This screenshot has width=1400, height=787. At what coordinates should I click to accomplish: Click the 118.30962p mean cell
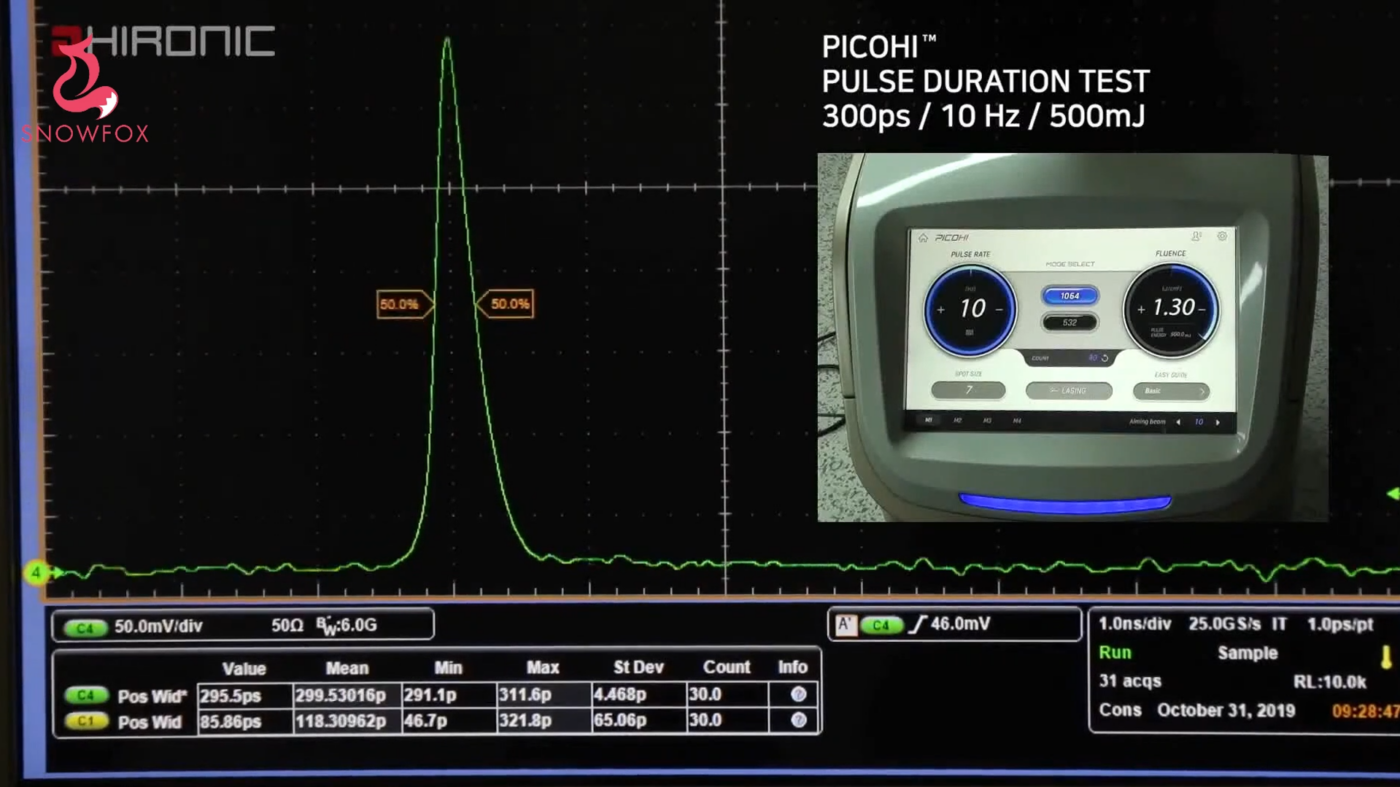(346, 720)
